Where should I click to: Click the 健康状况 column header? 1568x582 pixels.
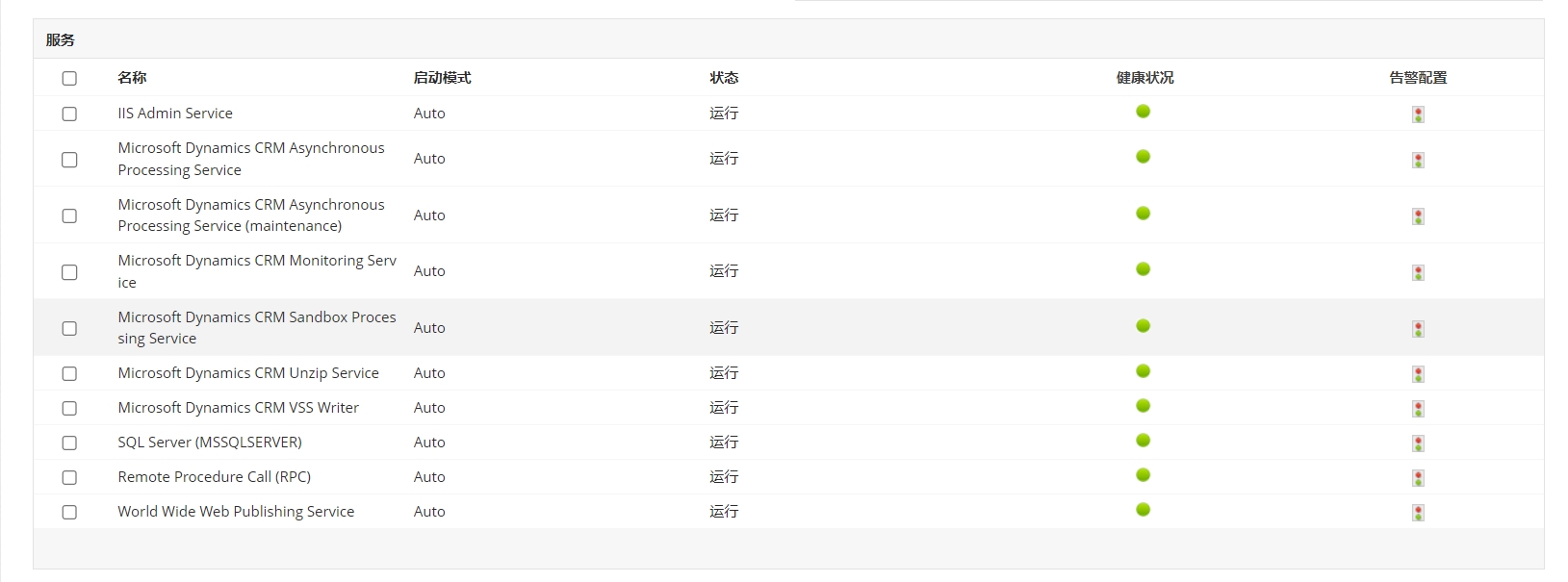pyautogui.click(x=1144, y=78)
